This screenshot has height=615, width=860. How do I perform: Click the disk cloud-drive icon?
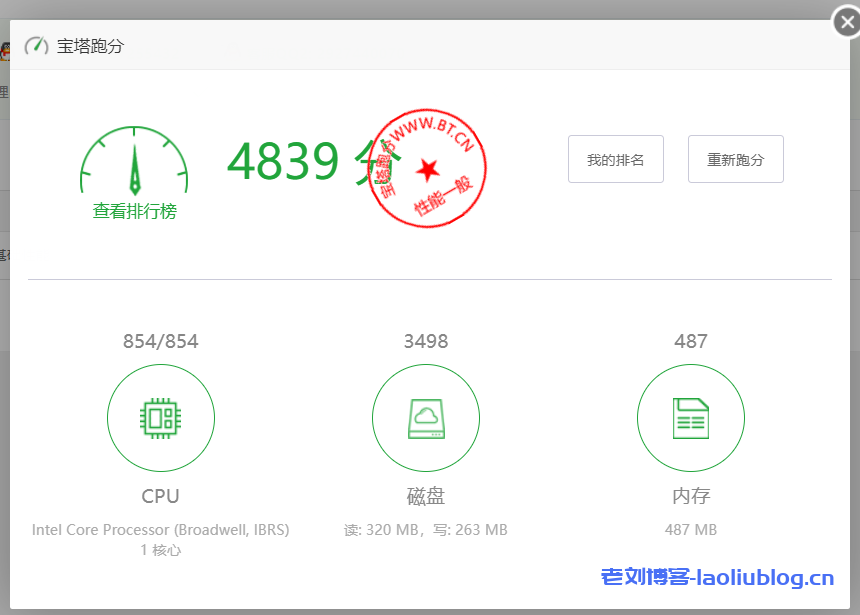[x=425, y=418]
